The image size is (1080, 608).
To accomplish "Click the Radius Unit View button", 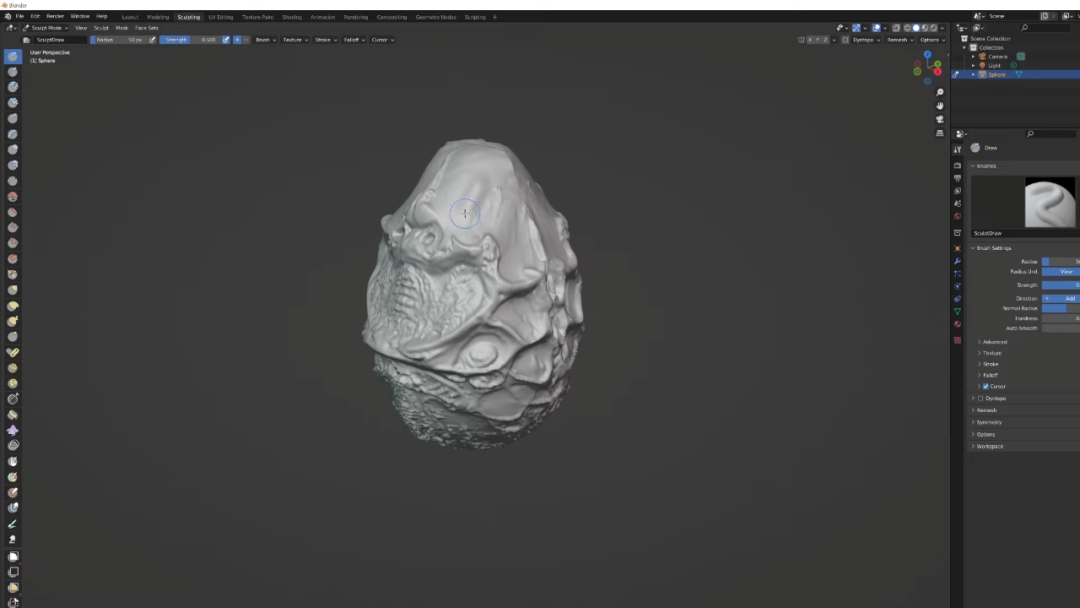I will (x=1061, y=272).
